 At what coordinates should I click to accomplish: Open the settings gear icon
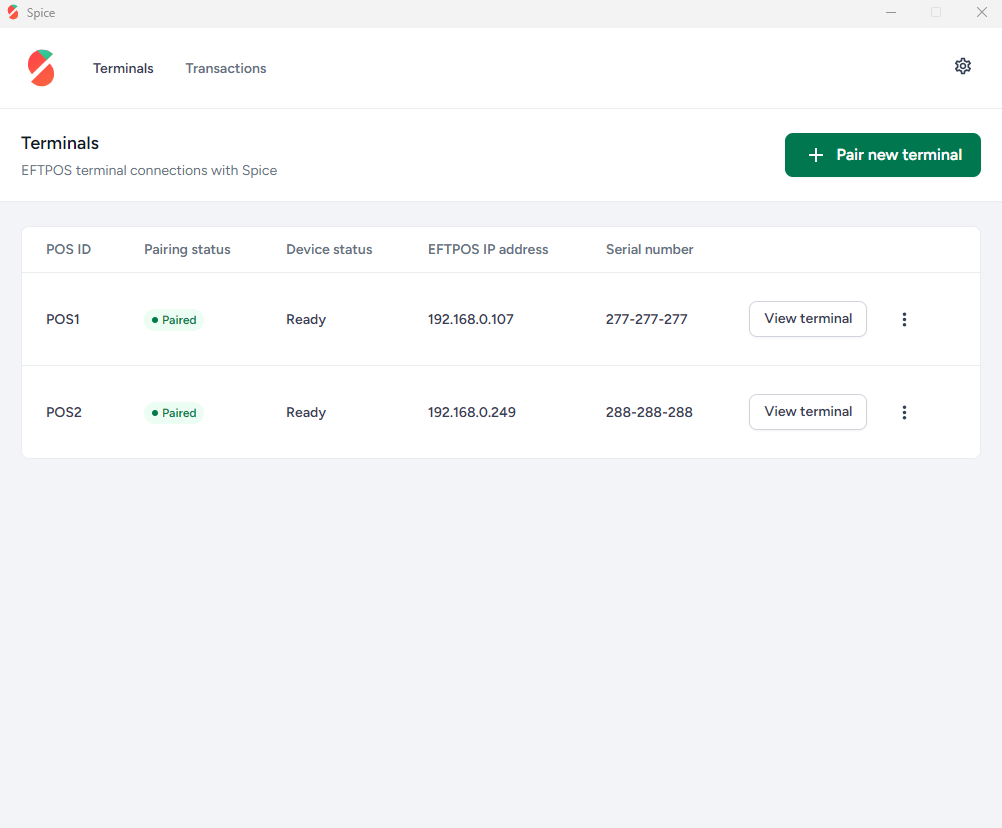(x=962, y=66)
